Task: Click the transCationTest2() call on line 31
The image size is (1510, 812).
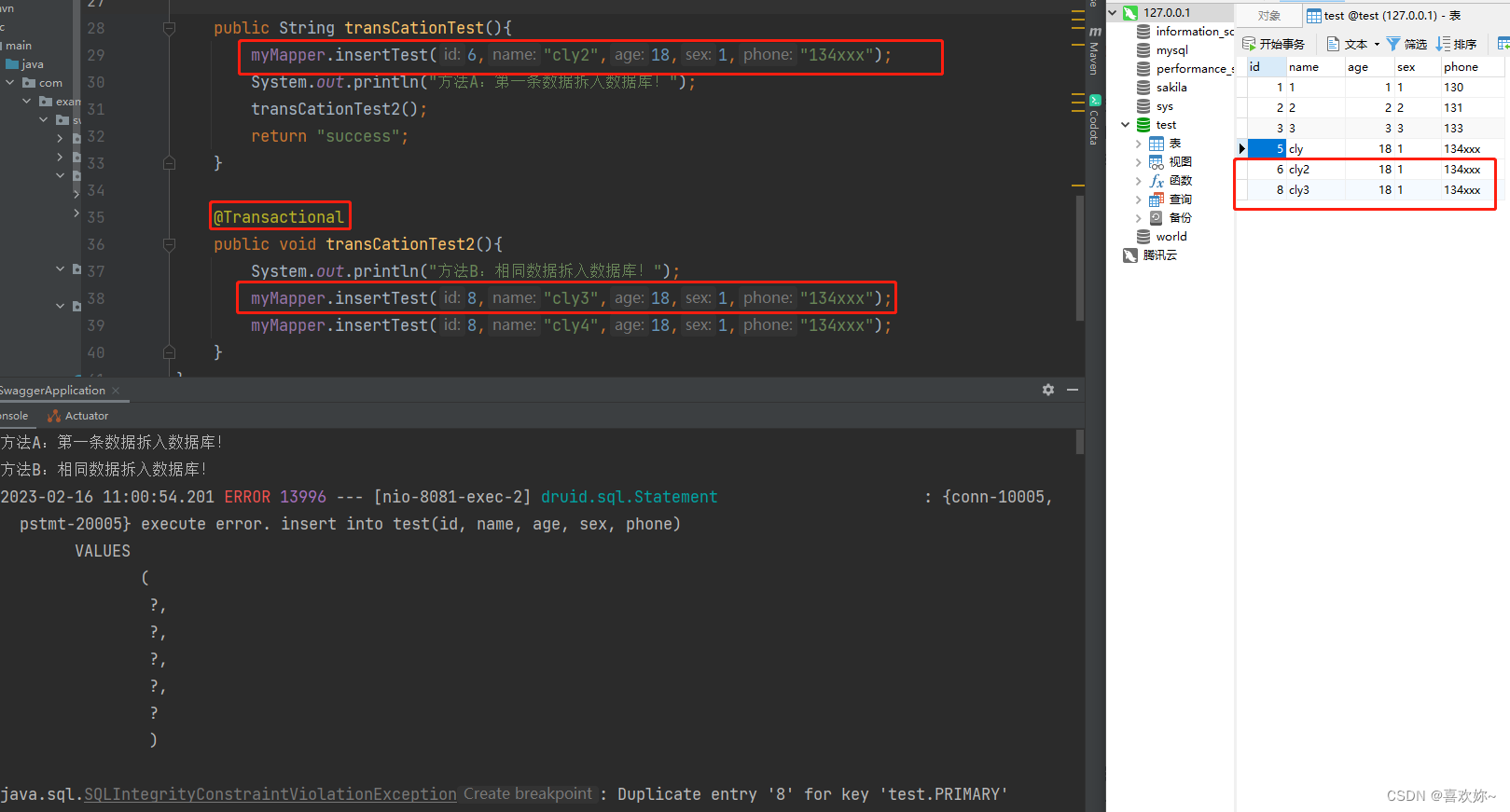Action: pyautogui.click(x=339, y=109)
